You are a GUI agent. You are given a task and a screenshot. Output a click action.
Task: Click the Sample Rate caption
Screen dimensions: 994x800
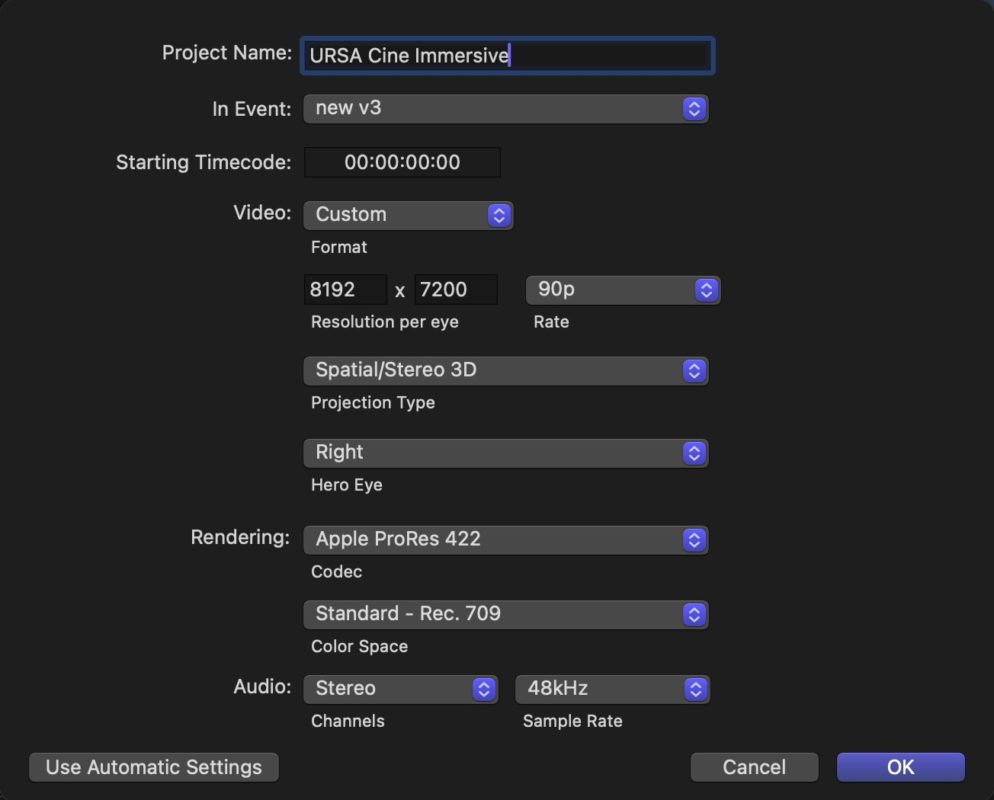tap(572, 721)
